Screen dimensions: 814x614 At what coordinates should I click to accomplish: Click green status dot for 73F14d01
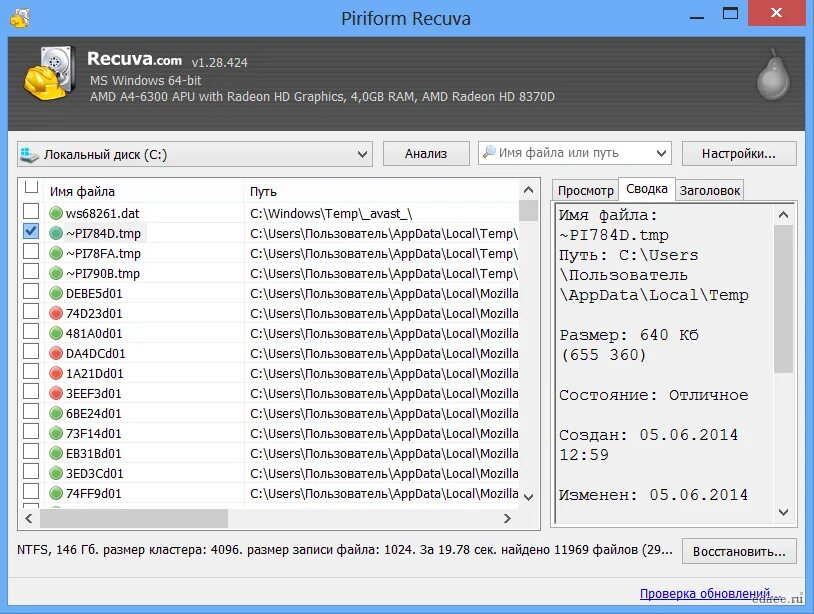56,433
